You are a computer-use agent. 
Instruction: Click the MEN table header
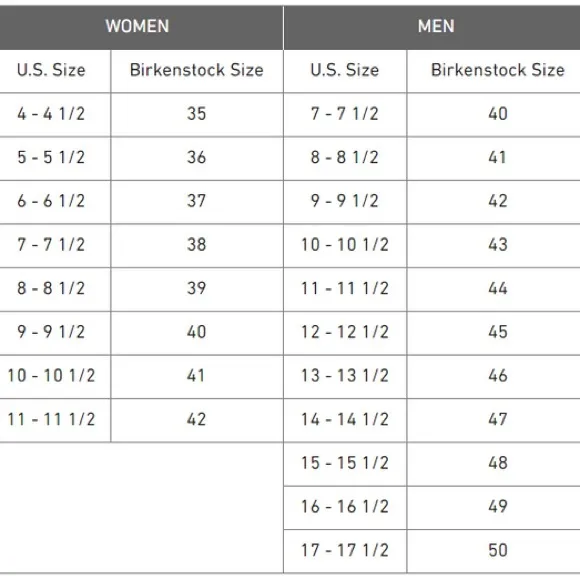click(x=432, y=27)
